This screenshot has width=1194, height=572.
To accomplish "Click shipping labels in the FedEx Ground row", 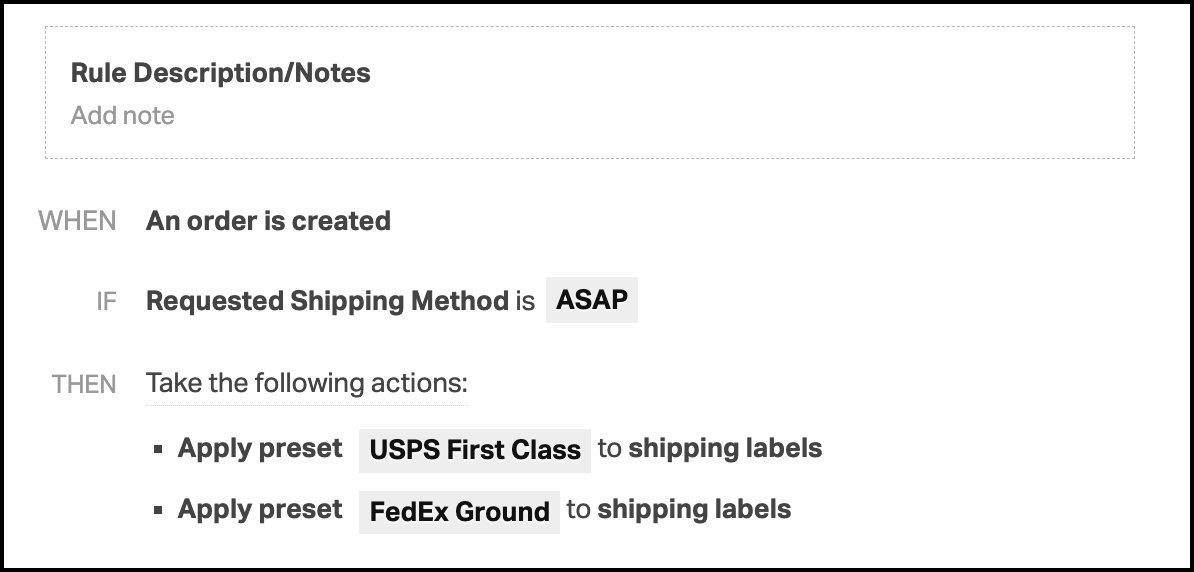I will click(x=694, y=510).
